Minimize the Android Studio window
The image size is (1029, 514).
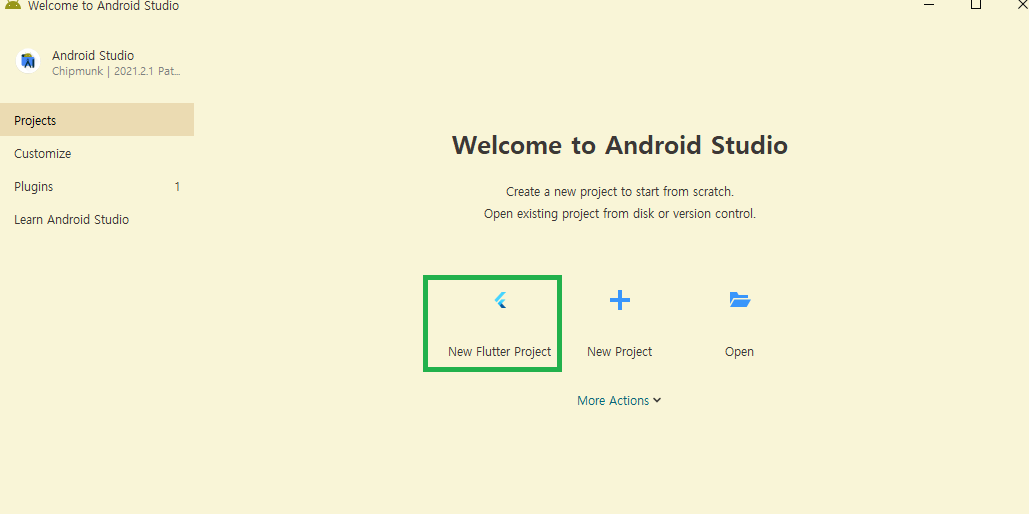[929, 4]
